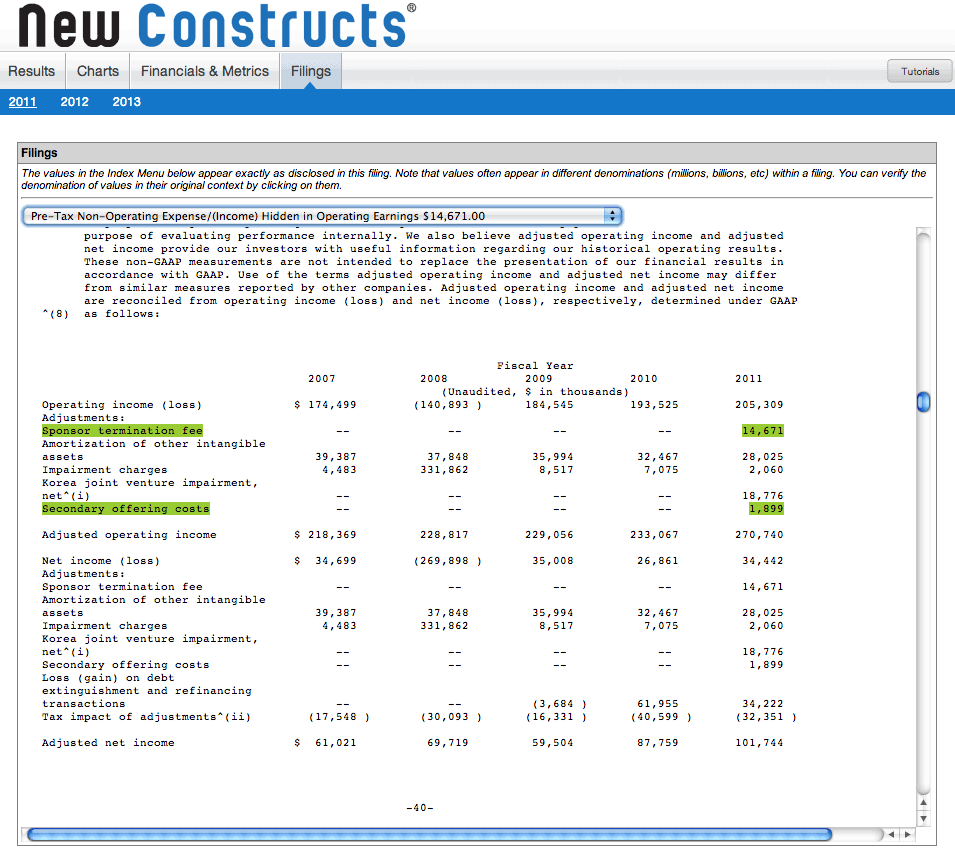Click the 34,699 net income value
Viewport: 955px width, 868px height.
(x=336, y=561)
